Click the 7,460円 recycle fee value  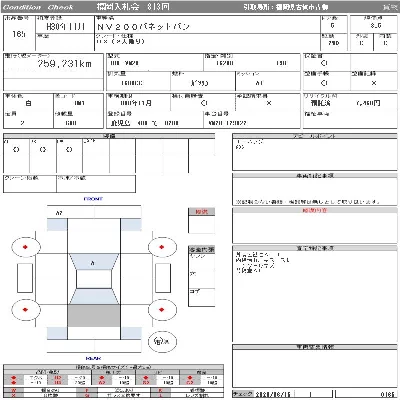tap(368, 103)
